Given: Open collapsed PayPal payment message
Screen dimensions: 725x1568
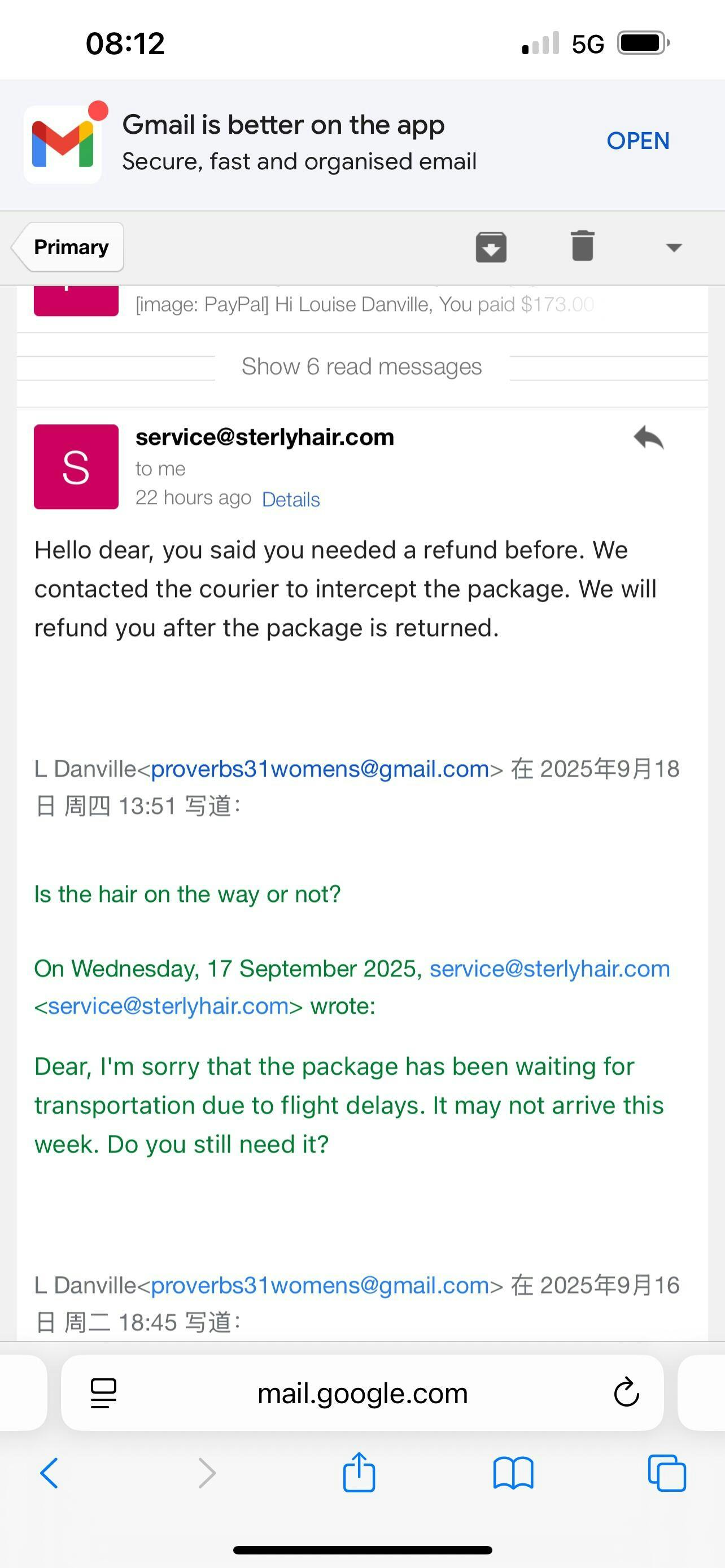Looking at the screenshot, I should pos(364,304).
